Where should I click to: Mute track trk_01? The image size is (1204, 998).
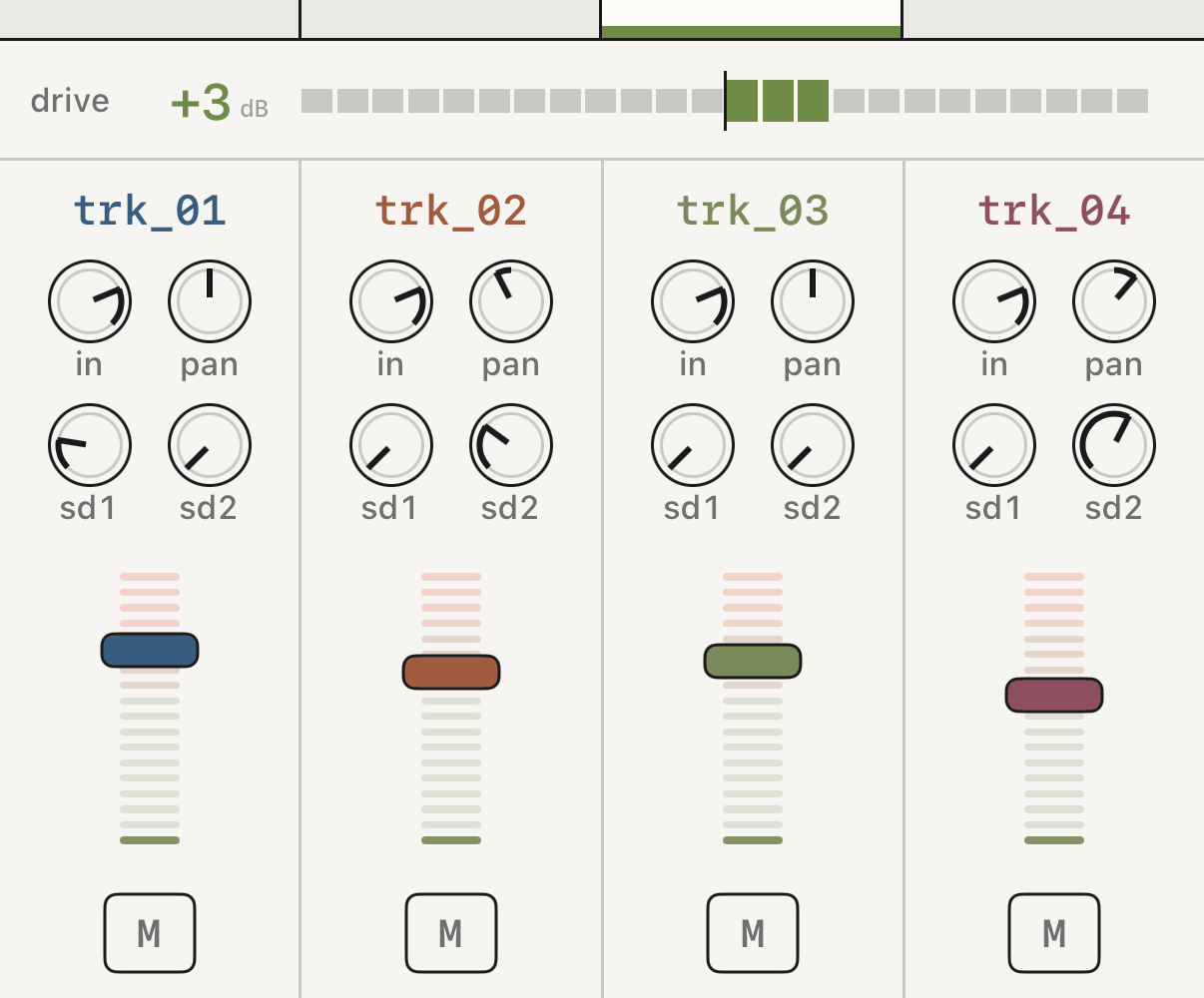pyautogui.click(x=150, y=933)
